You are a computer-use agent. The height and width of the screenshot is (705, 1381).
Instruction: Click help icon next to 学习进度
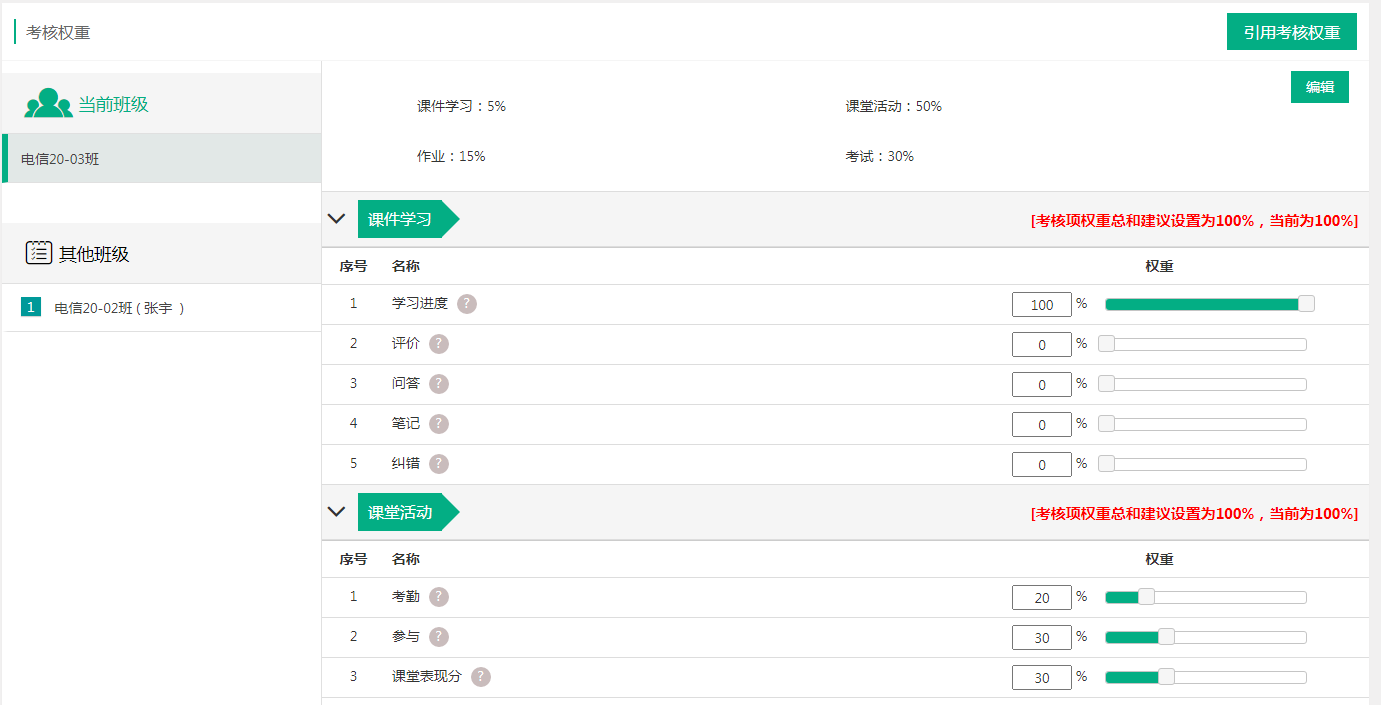[467, 304]
